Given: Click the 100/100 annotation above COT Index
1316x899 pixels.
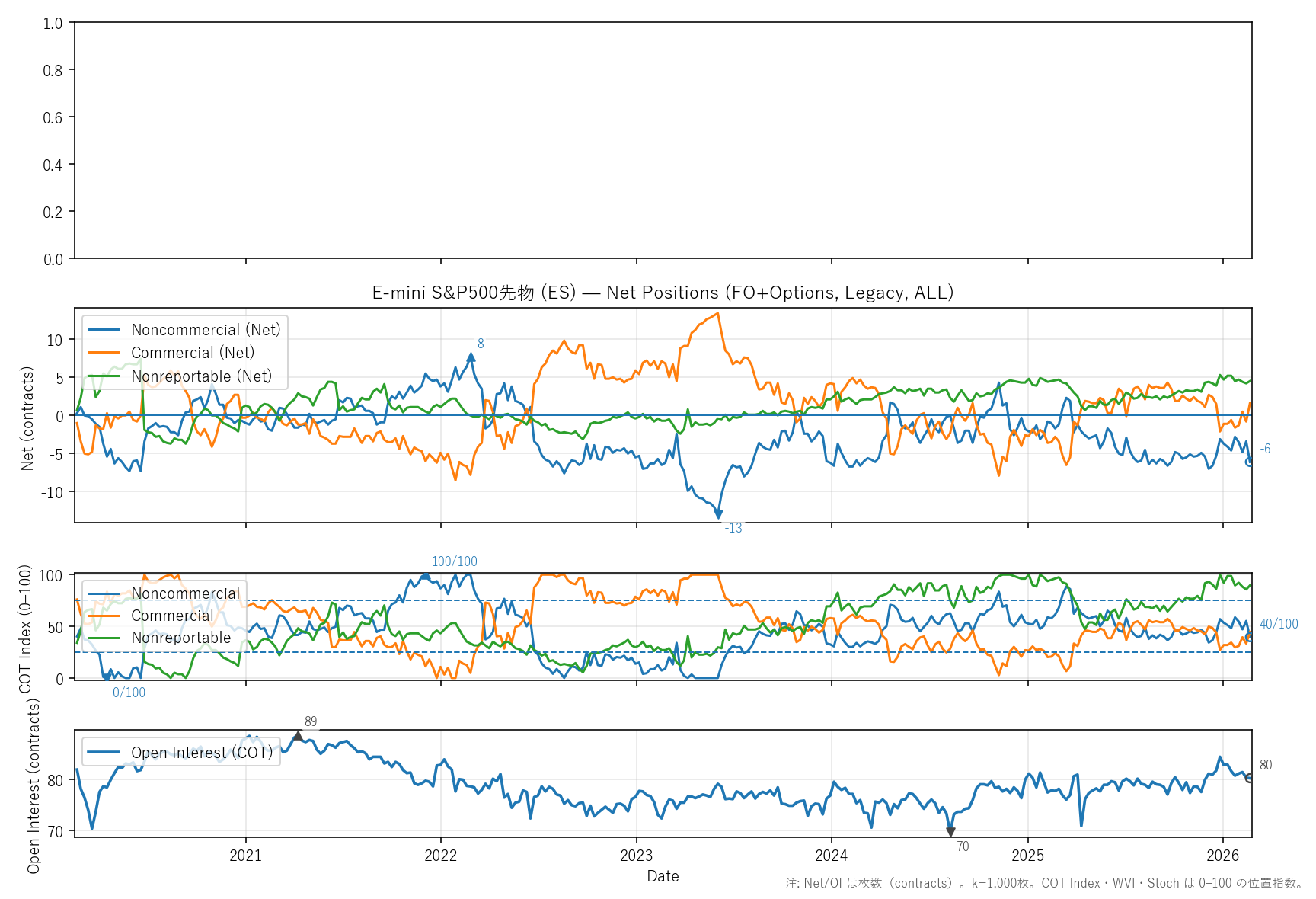Looking at the screenshot, I should click(x=455, y=561).
